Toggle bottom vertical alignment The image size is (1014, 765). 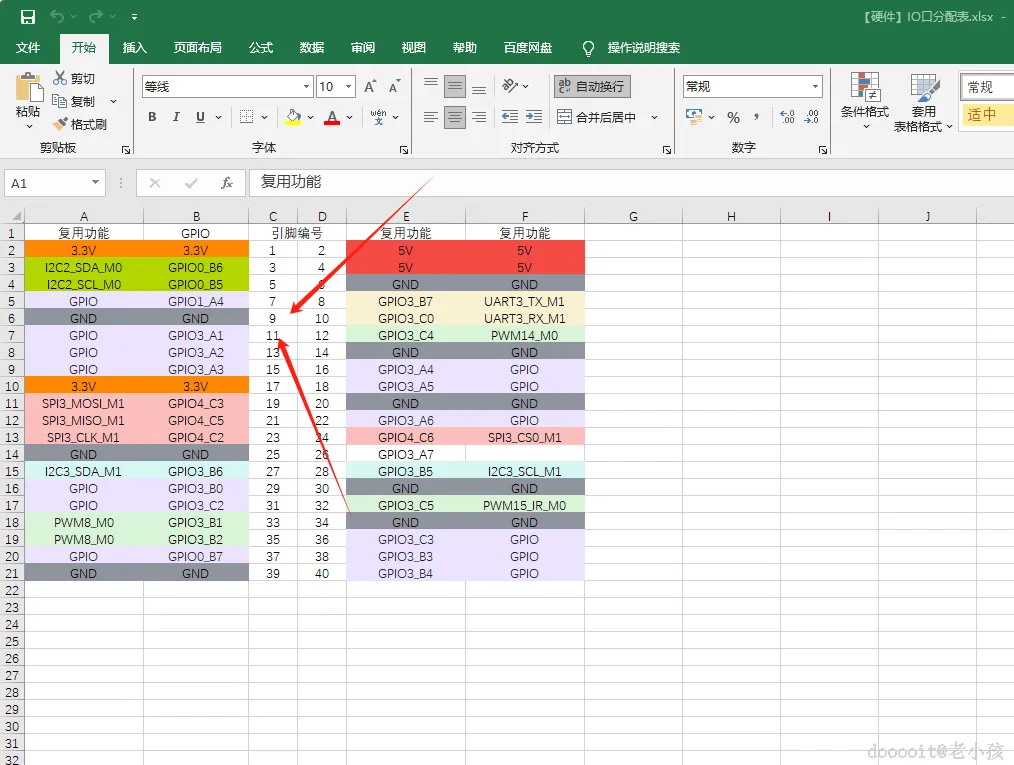coord(479,87)
